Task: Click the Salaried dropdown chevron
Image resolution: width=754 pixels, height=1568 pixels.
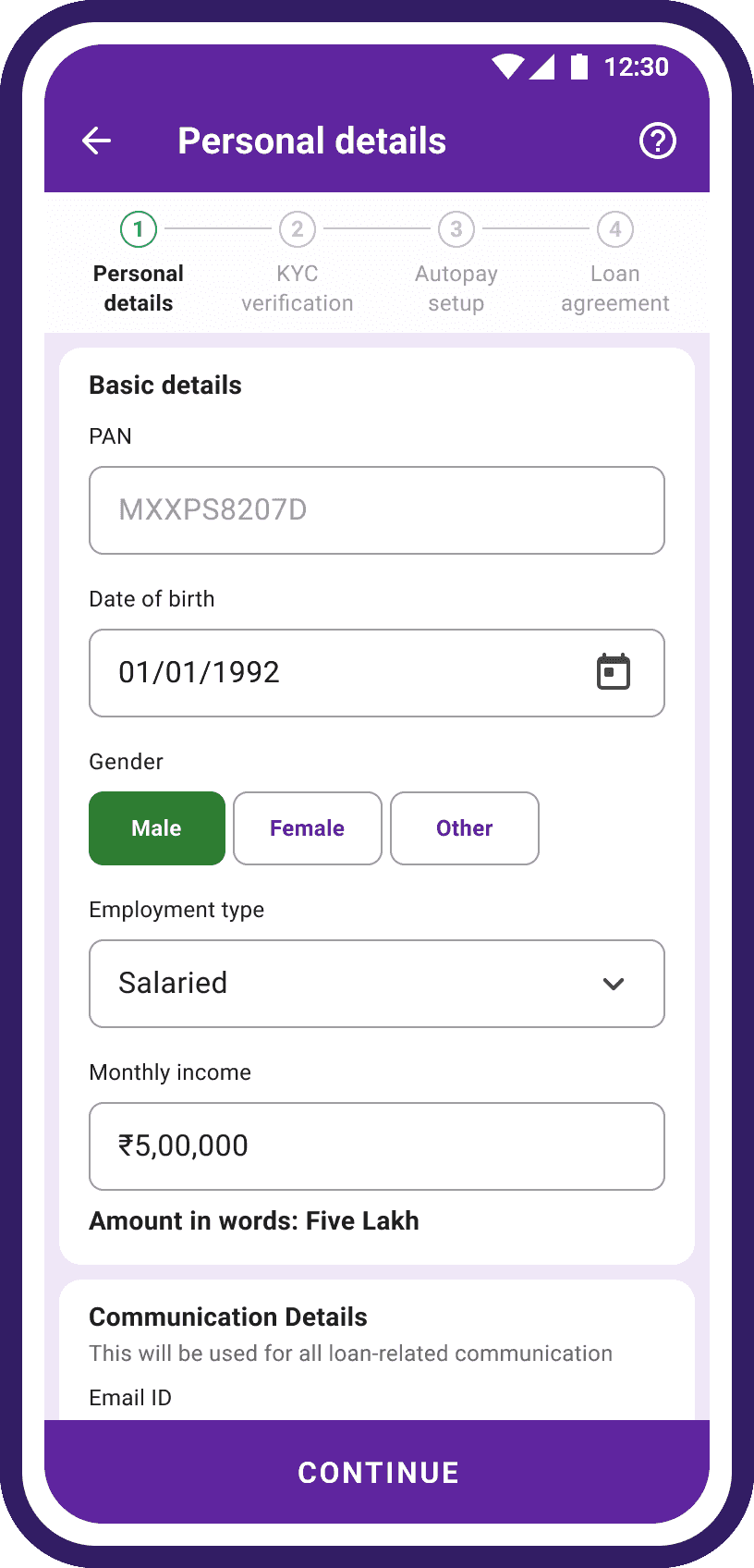Action: (x=614, y=984)
